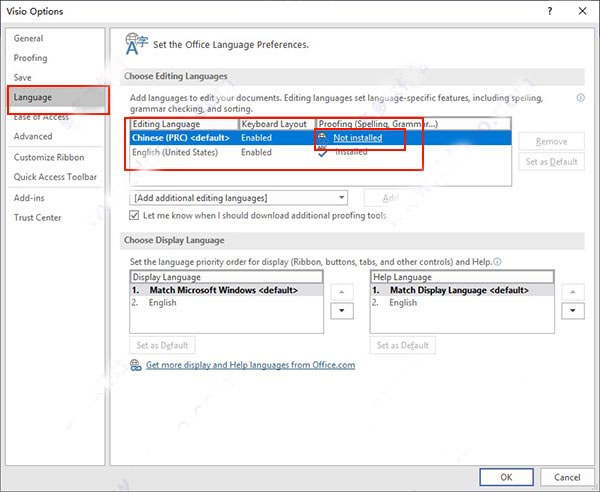The image size is (600, 492).
Task: Select English in the Display Language list
Action: (227, 303)
